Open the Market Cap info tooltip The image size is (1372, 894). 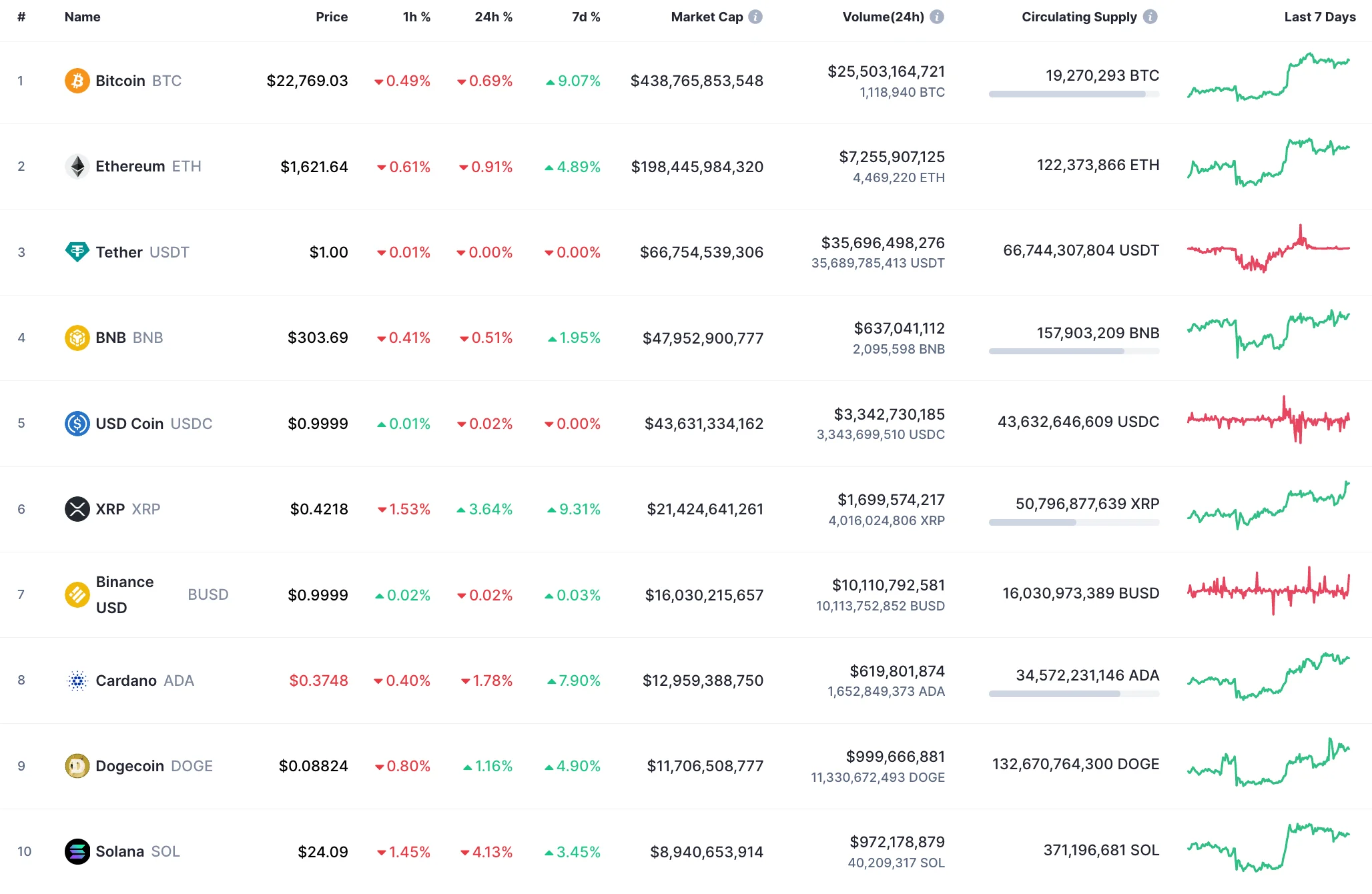[756, 17]
